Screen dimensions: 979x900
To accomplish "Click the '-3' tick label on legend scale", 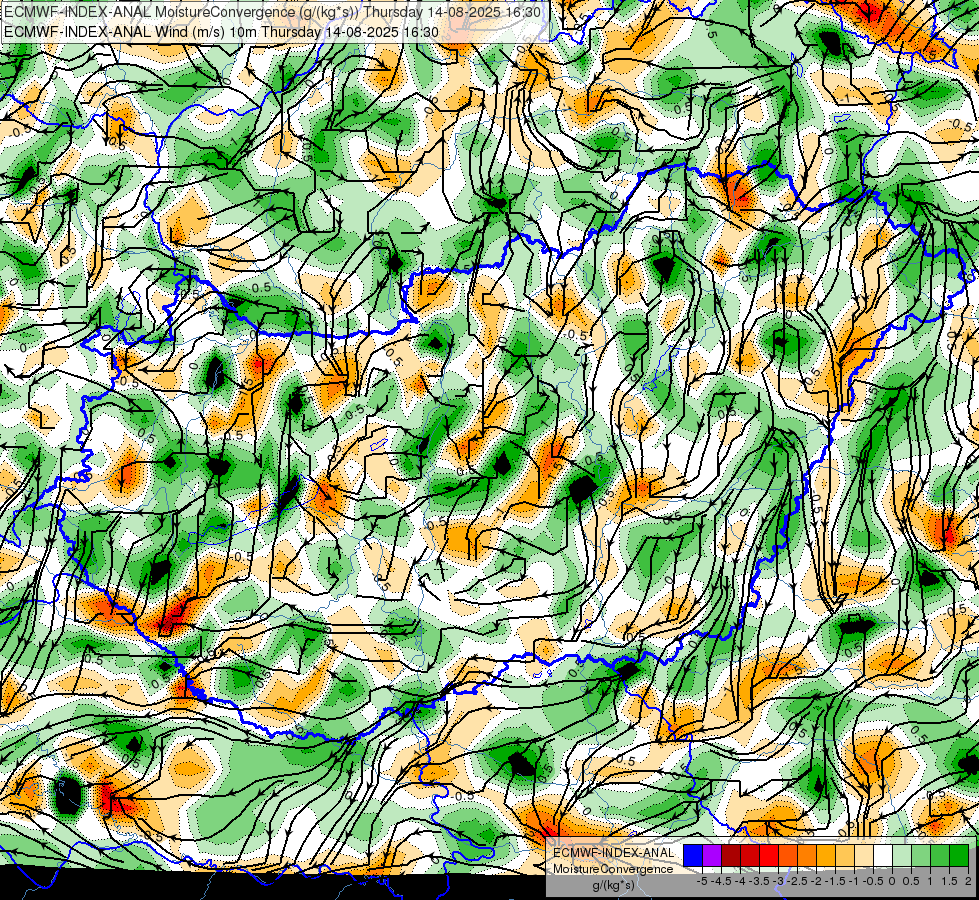I will point(778,881).
